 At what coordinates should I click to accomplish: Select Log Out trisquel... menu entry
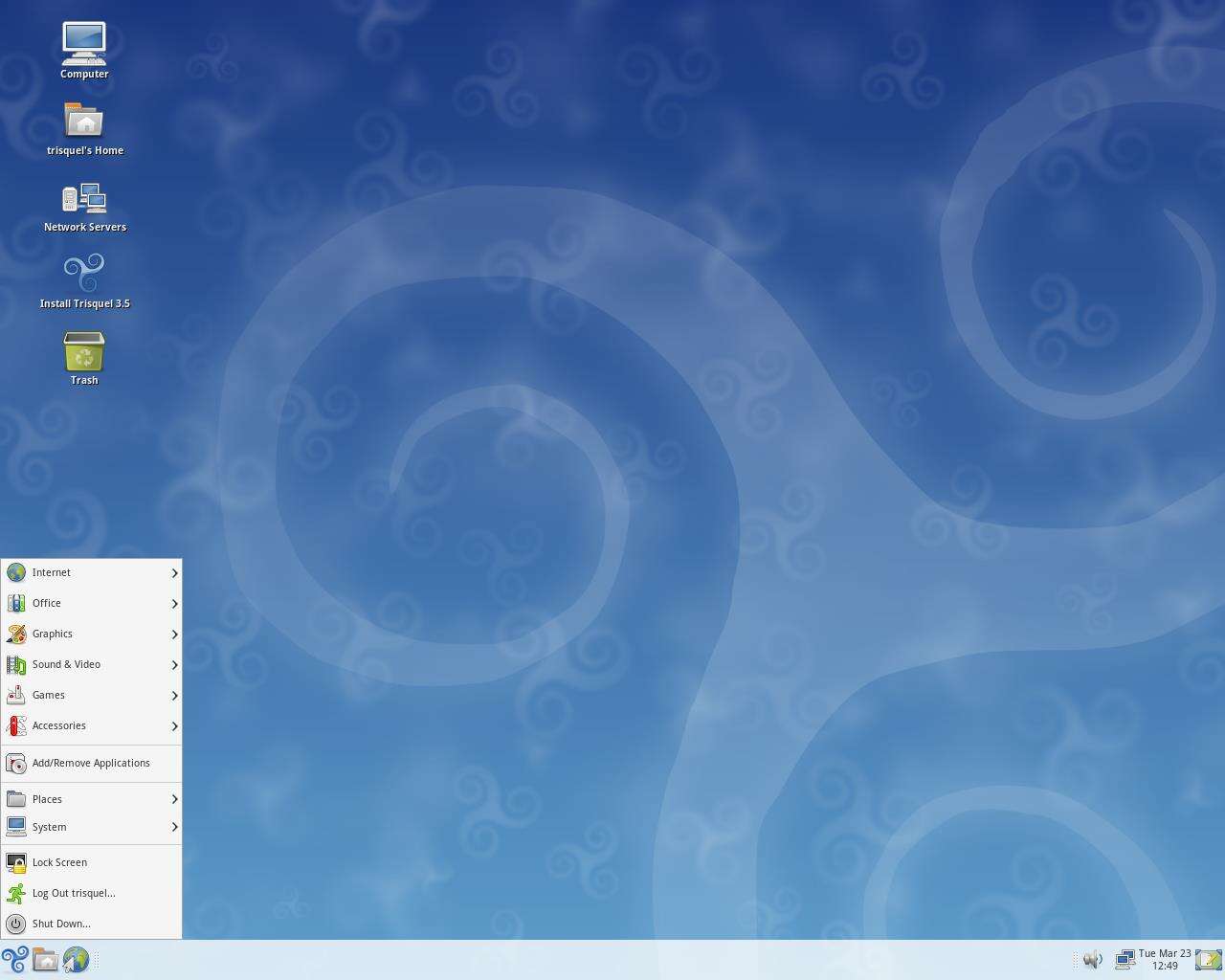(x=91, y=893)
